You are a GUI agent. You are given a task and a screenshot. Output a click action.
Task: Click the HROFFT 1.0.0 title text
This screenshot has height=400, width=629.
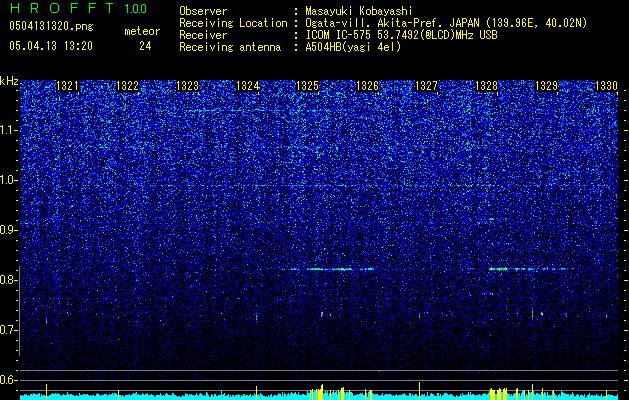[x=78, y=8]
